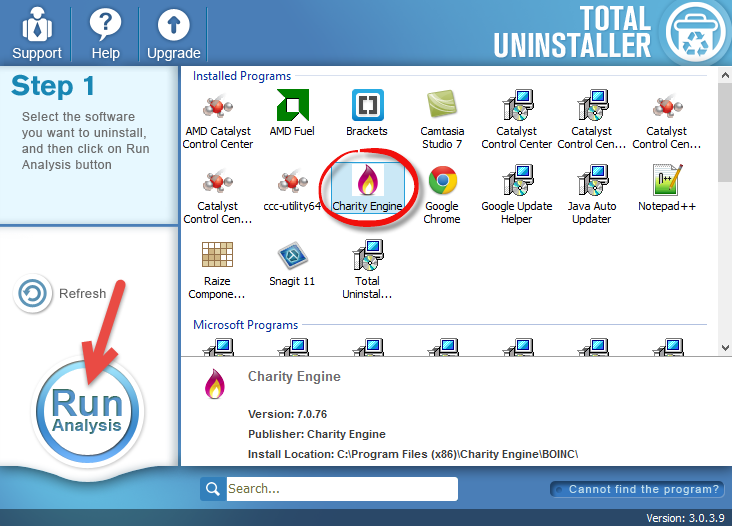The height and width of the screenshot is (526, 732).
Task: Click the Total Uninstaller recycle bin logo
Action: (x=695, y=32)
